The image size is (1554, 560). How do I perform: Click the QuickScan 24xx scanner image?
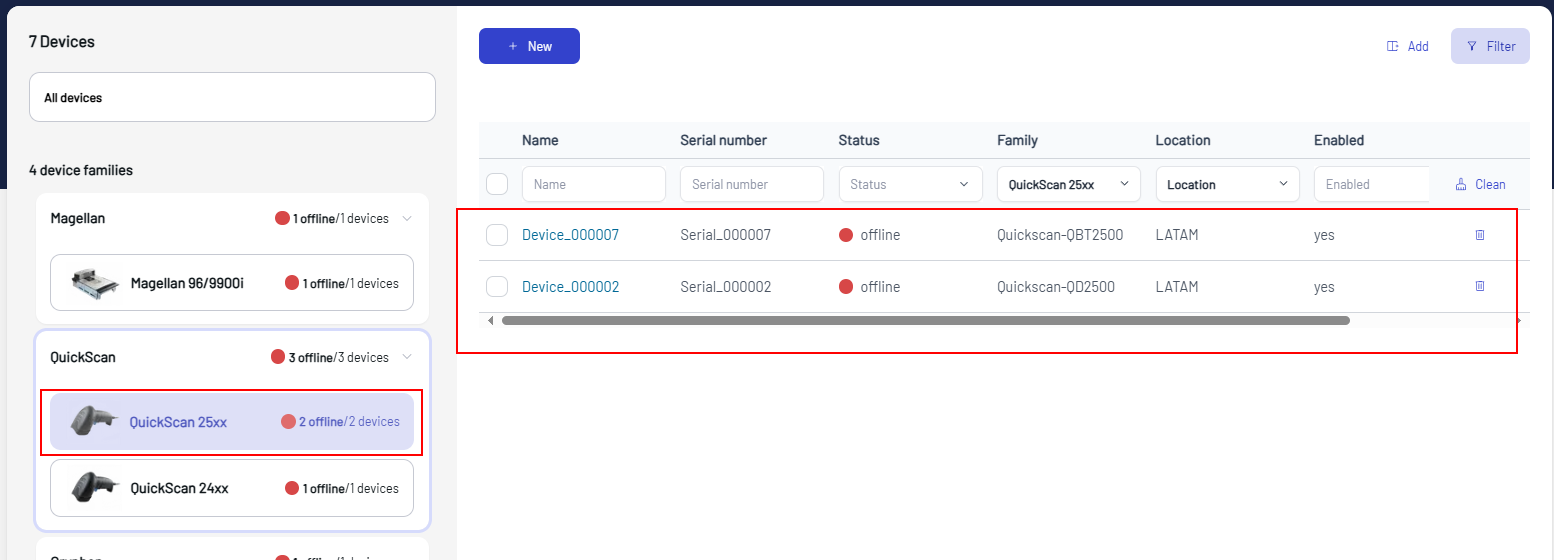94,488
